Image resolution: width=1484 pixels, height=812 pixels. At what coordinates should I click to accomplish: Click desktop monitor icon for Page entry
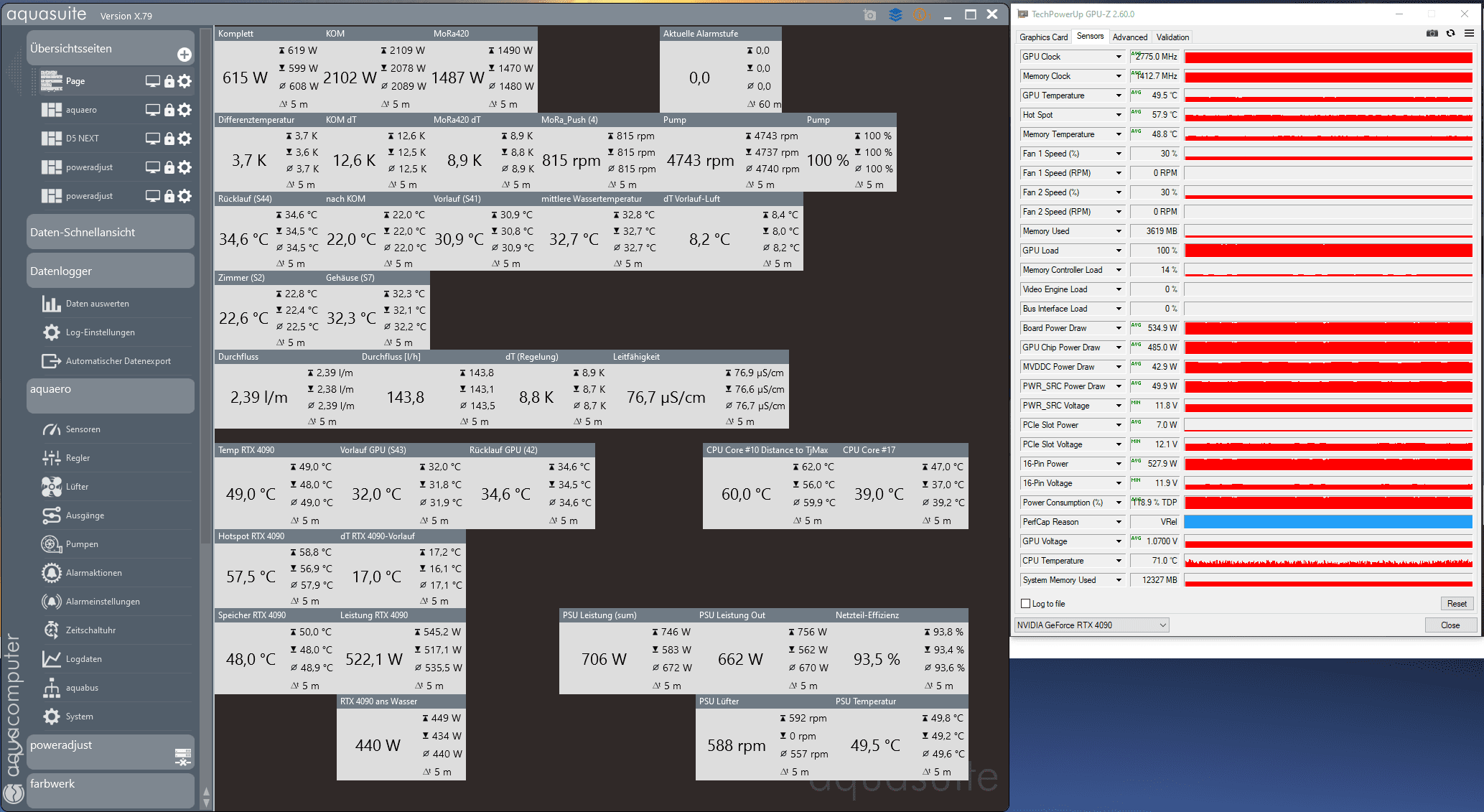pos(152,81)
